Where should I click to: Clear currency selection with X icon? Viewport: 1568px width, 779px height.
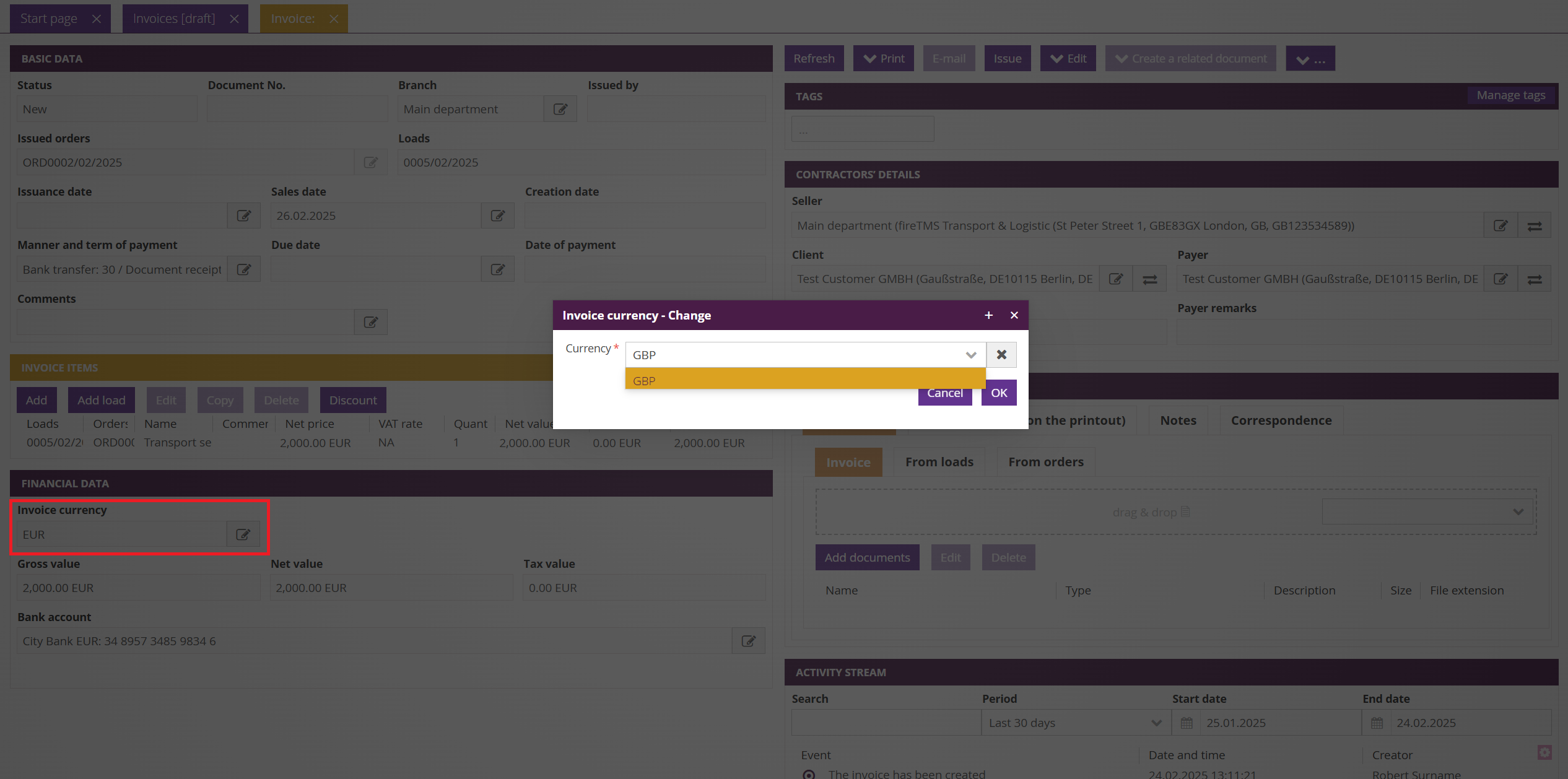[x=1001, y=355]
